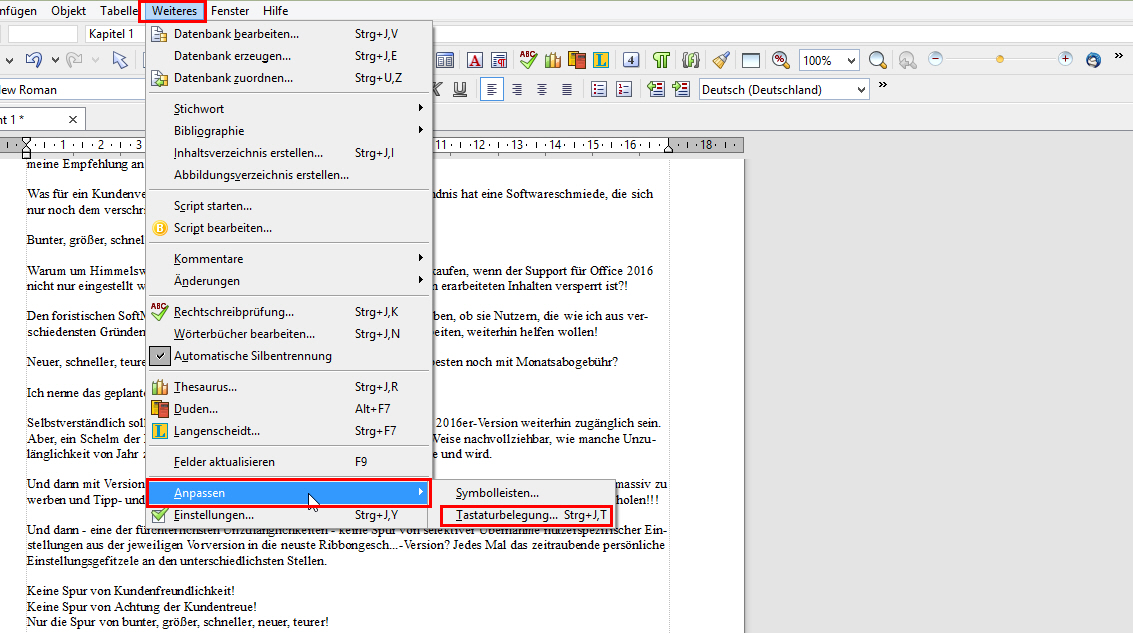Viewport: 1133px width, 633px height.
Task: Close the document tab with the X
Action: [x=73, y=119]
